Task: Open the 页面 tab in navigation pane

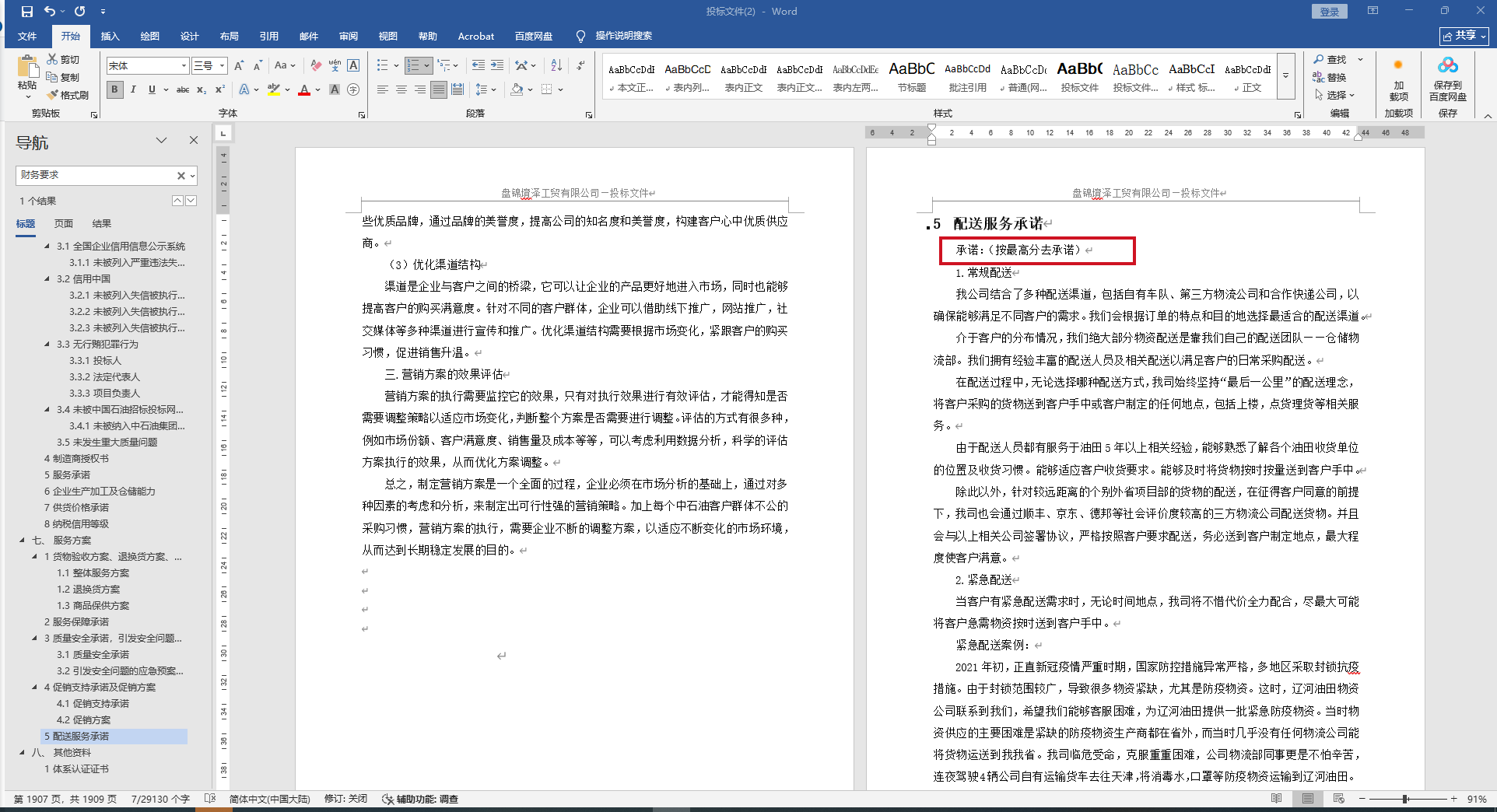Action: (x=63, y=223)
